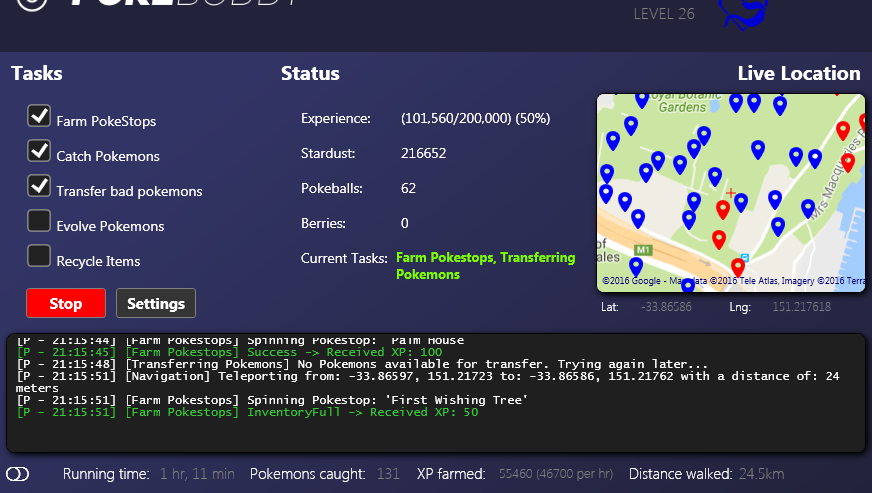This screenshot has width=872, height=493.
Task: Click the green Current Tasks text
Action: (485, 266)
